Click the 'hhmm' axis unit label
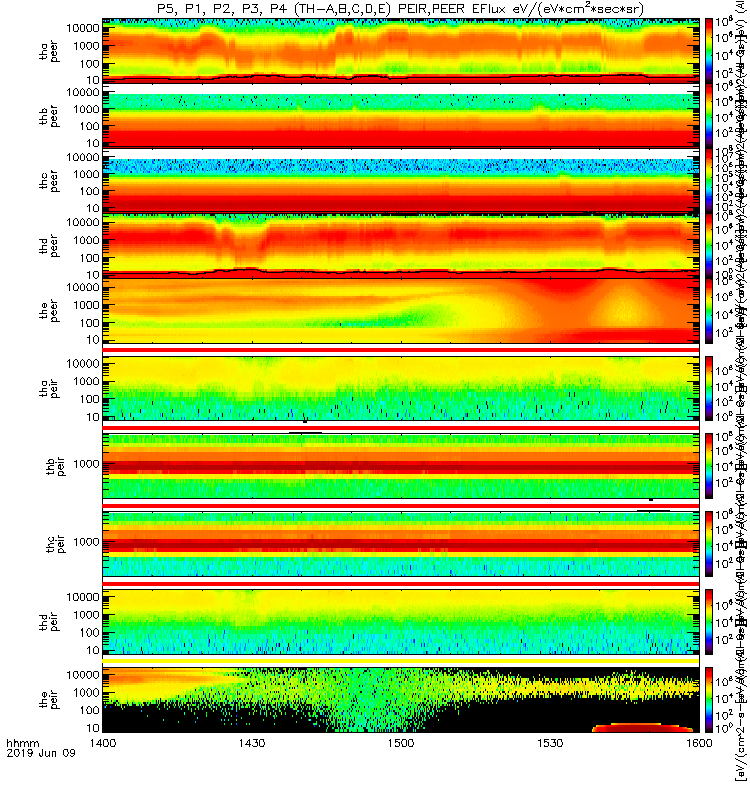The image size is (750, 800). [x=22, y=743]
